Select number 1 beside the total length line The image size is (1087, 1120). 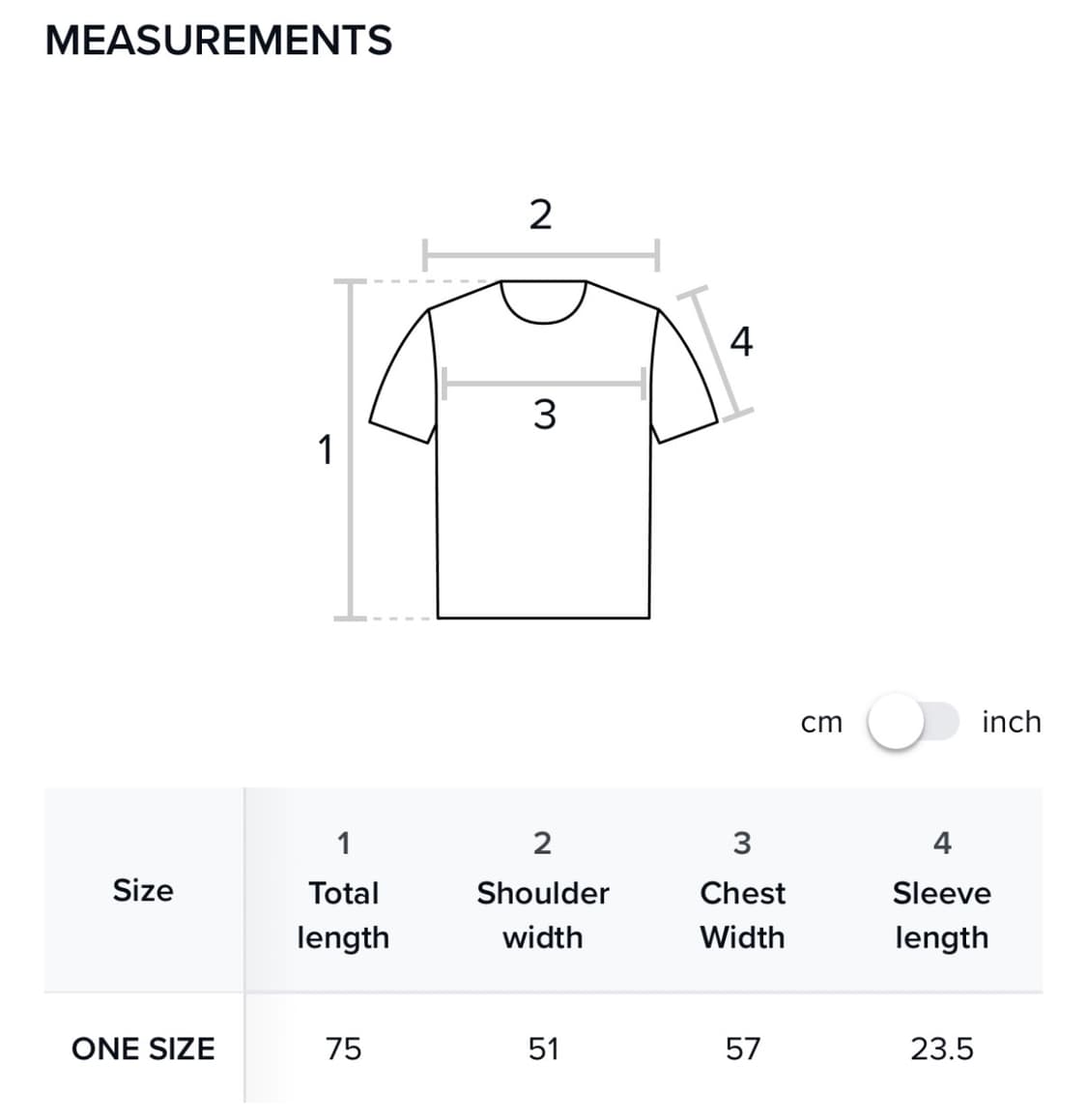pos(326,449)
